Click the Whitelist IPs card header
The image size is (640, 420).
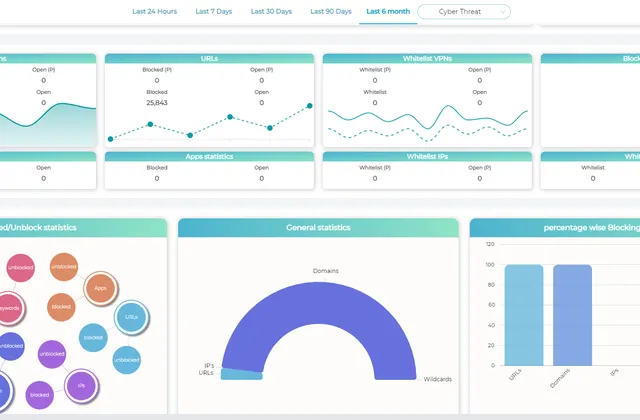pos(427,156)
